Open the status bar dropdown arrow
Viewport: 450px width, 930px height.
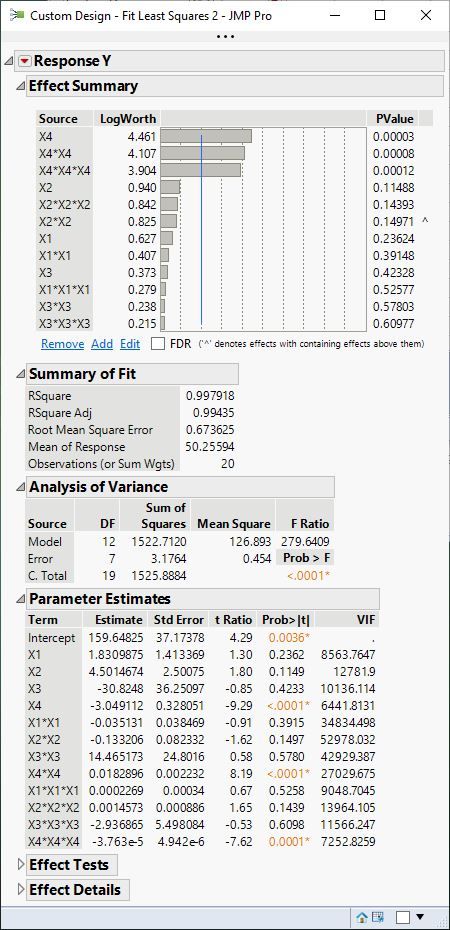coord(420,917)
